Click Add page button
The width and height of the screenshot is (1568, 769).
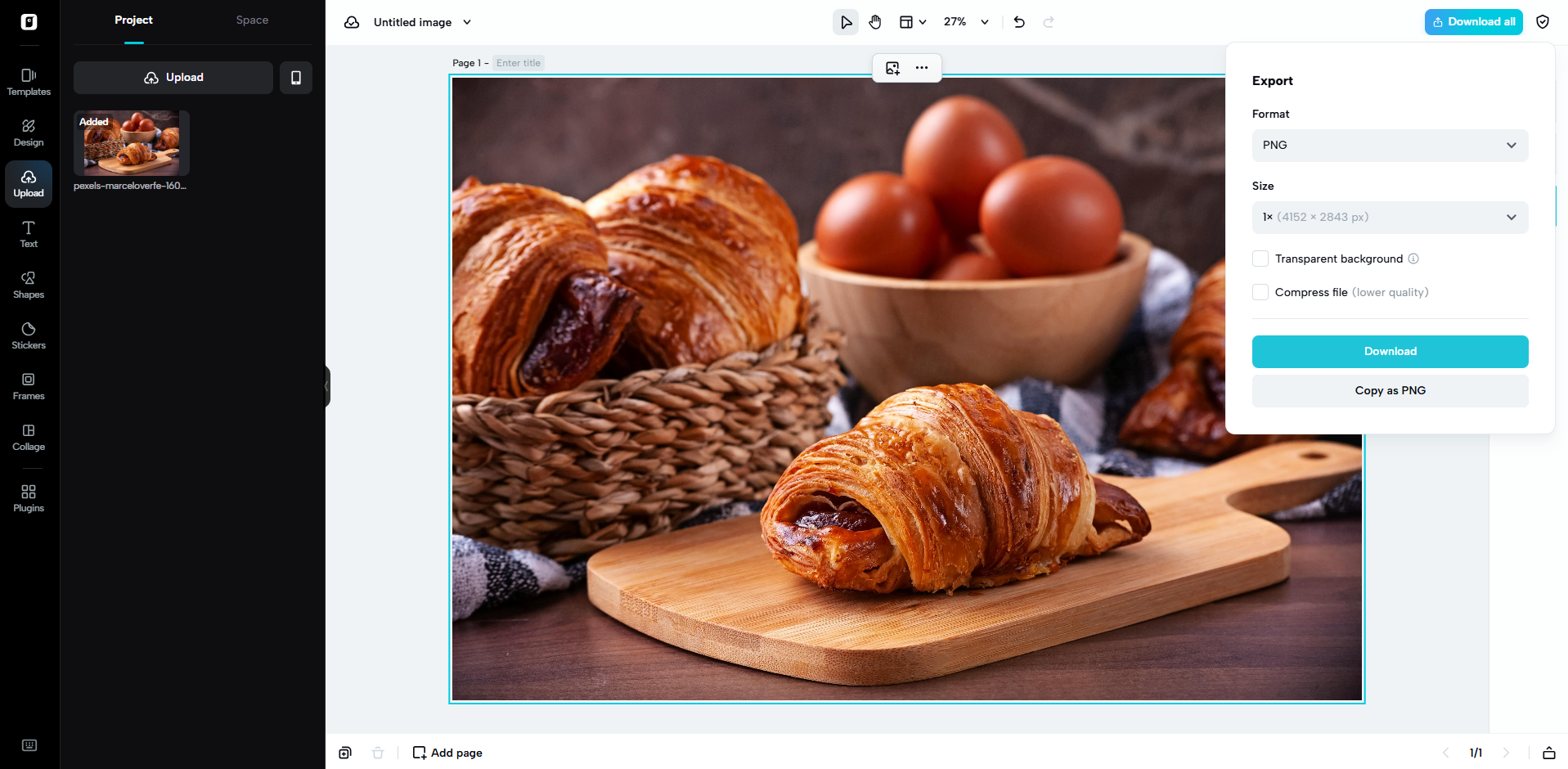[x=447, y=753]
